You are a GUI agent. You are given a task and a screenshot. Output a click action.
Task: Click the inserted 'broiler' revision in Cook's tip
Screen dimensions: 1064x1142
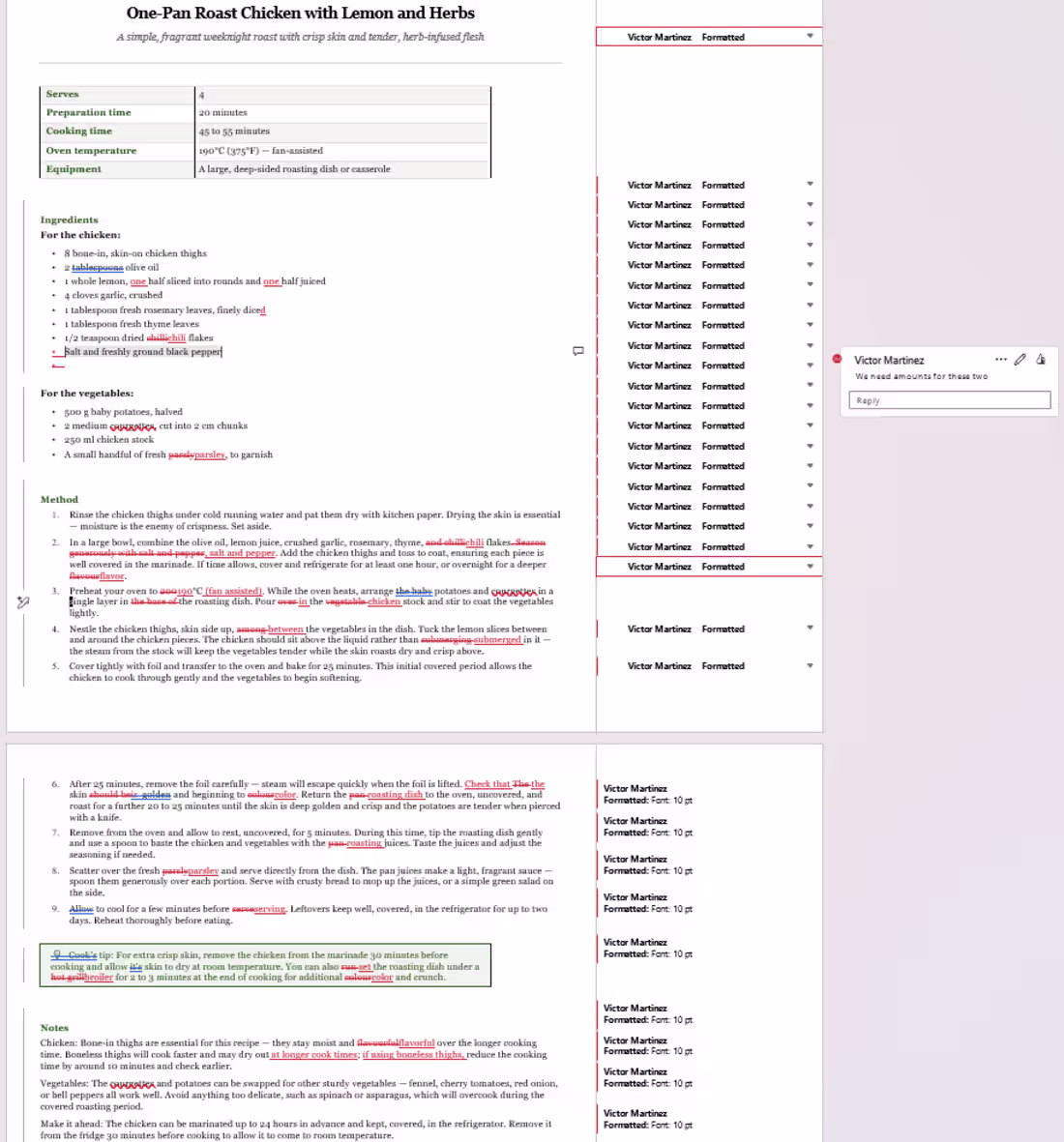click(x=99, y=978)
